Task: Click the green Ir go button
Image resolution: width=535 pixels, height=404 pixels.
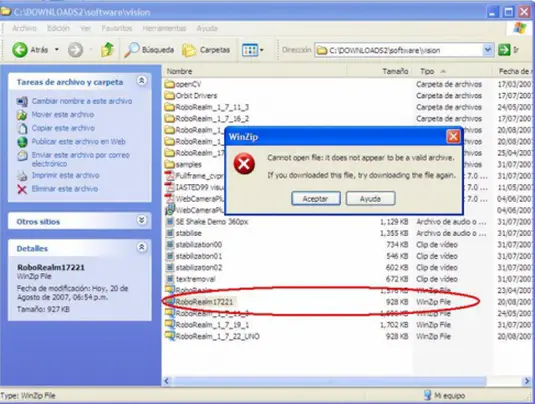Action: [x=504, y=50]
